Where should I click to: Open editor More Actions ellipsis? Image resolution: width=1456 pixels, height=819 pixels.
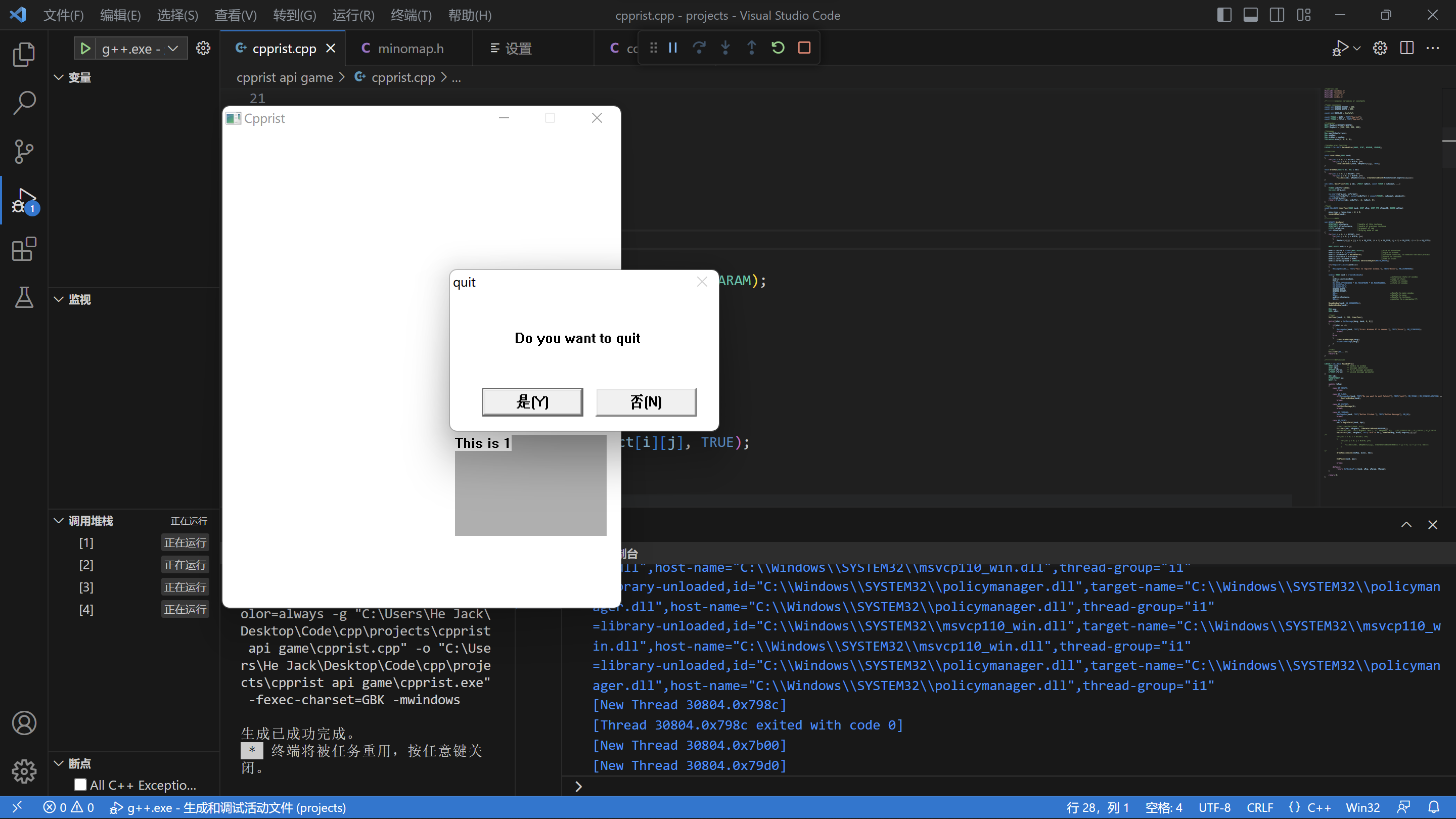click(x=1433, y=48)
